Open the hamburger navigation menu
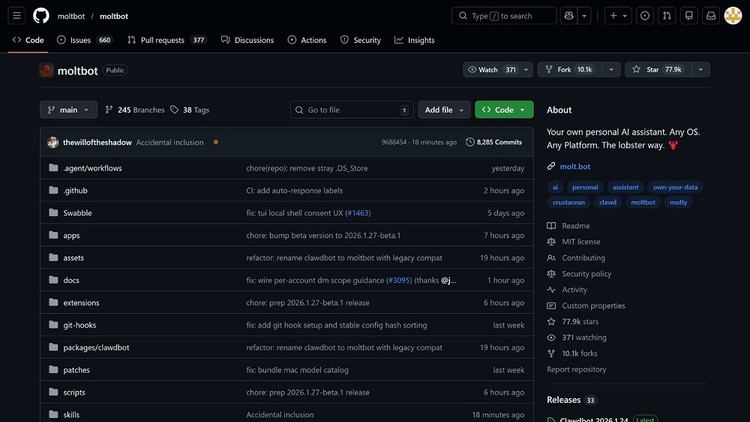 pos(17,16)
